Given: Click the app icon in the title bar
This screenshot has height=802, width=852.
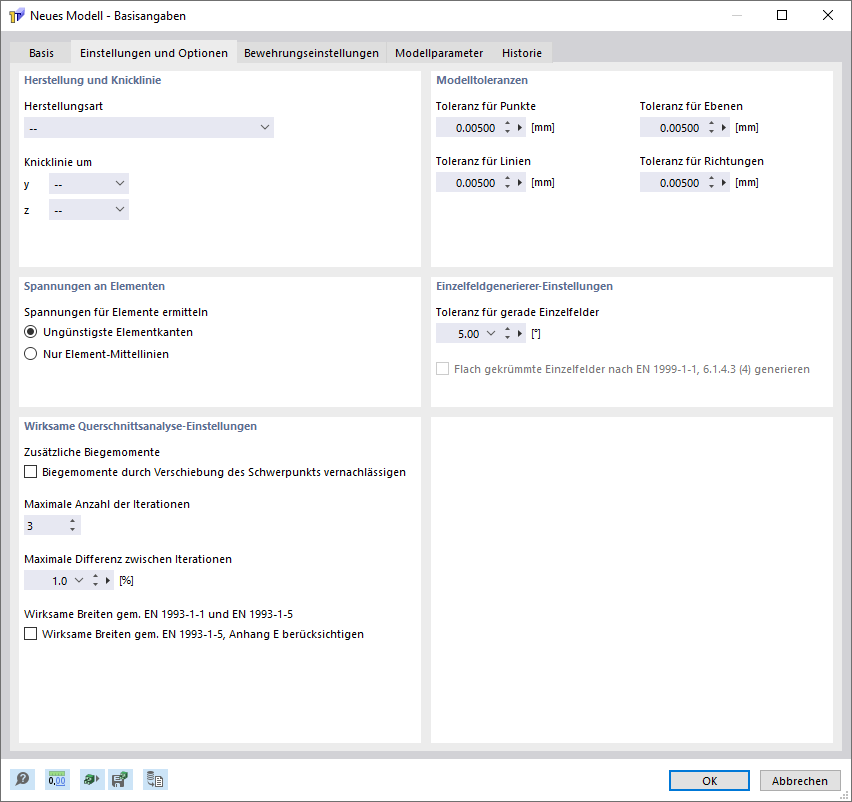Looking at the screenshot, I should coord(16,16).
